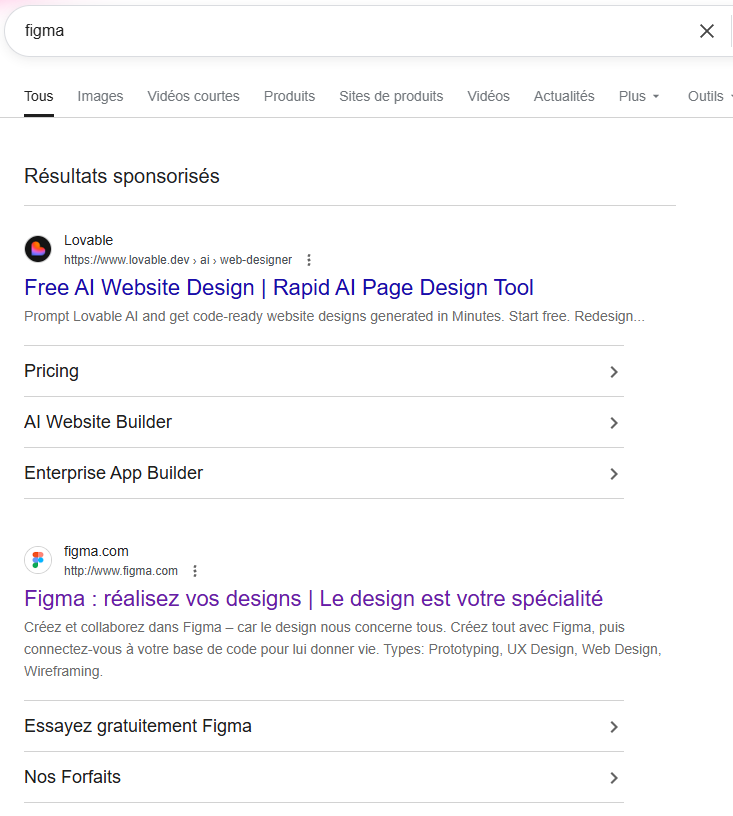Click the chevron in the AI Website Builder row
This screenshot has width=733, height=816.
pos(614,423)
